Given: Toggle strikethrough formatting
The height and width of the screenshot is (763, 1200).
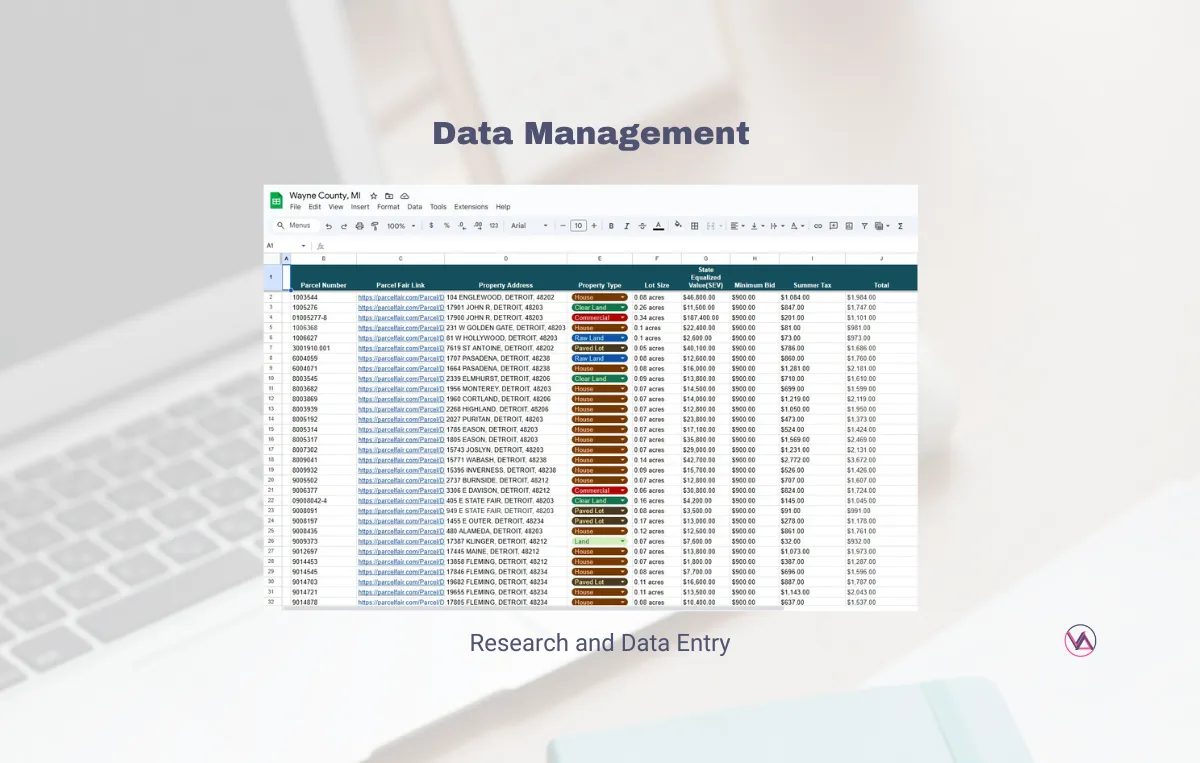Looking at the screenshot, I should pyautogui.click(x=642, y=226).
